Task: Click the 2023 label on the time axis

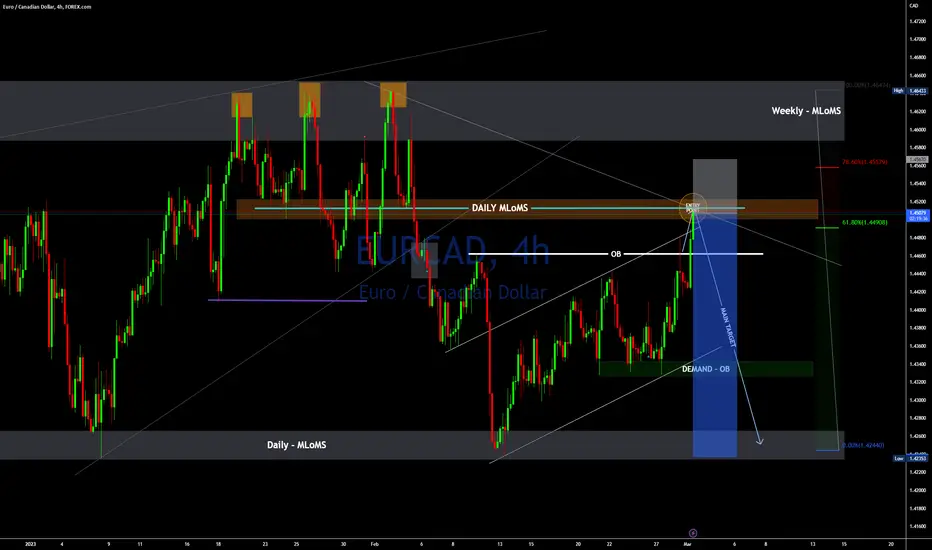Action: tap(30, 544)
